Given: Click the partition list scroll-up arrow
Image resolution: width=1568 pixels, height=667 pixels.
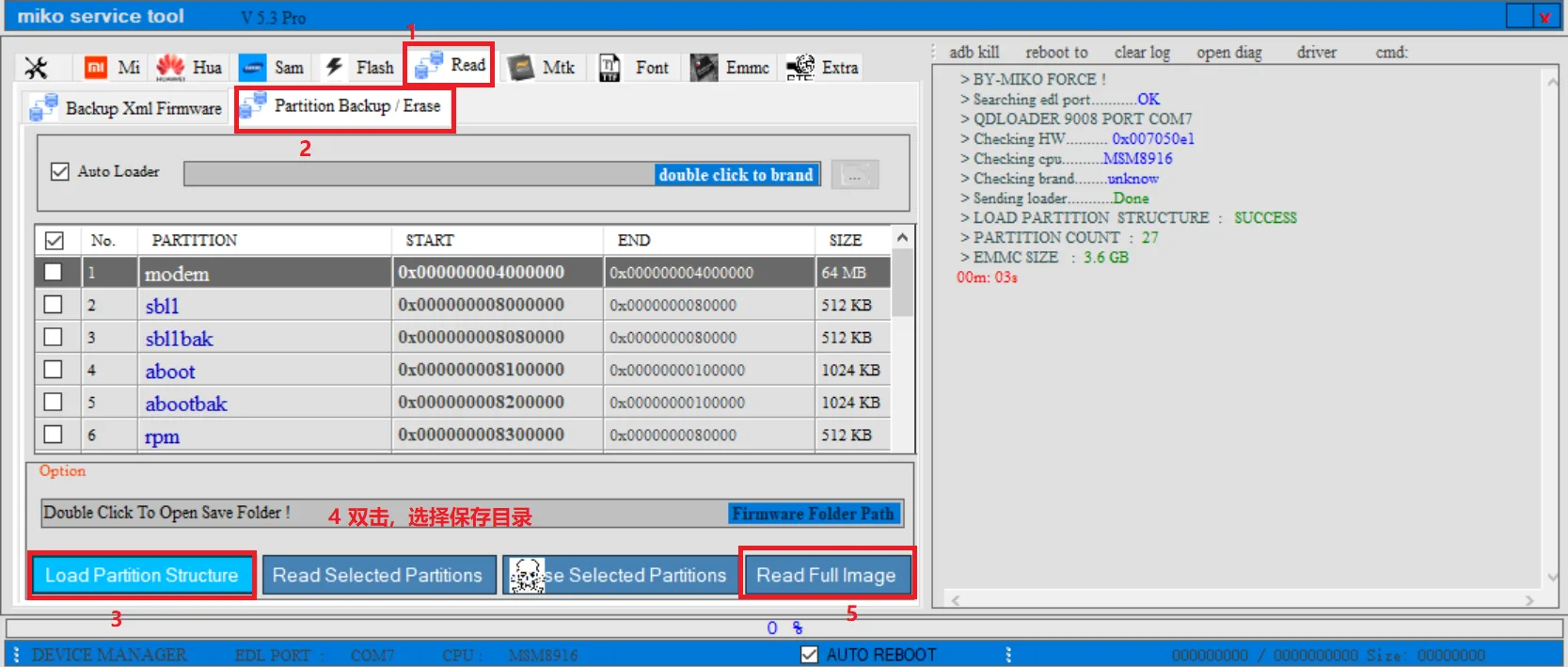Looking at the screenshot, I should [903, 238].
